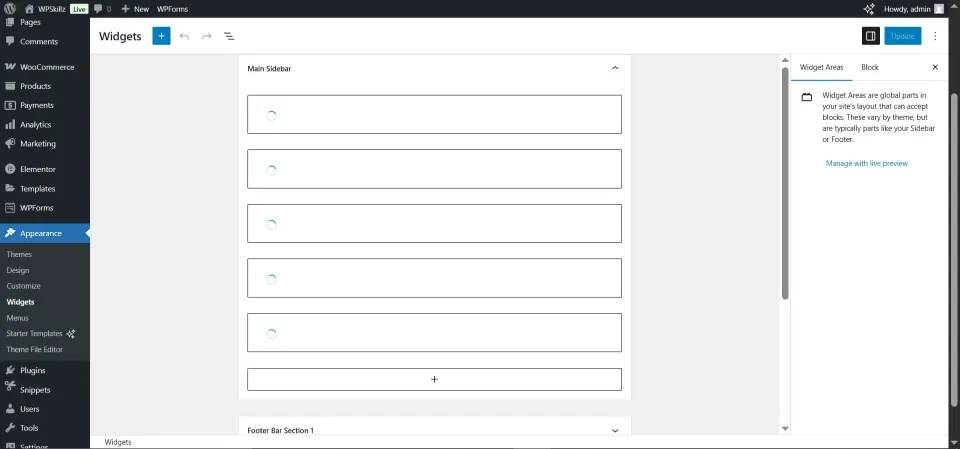The height and width of the screenshot is (449, 960).
Task: Open Menus submenu
Action: pos(17,318)
